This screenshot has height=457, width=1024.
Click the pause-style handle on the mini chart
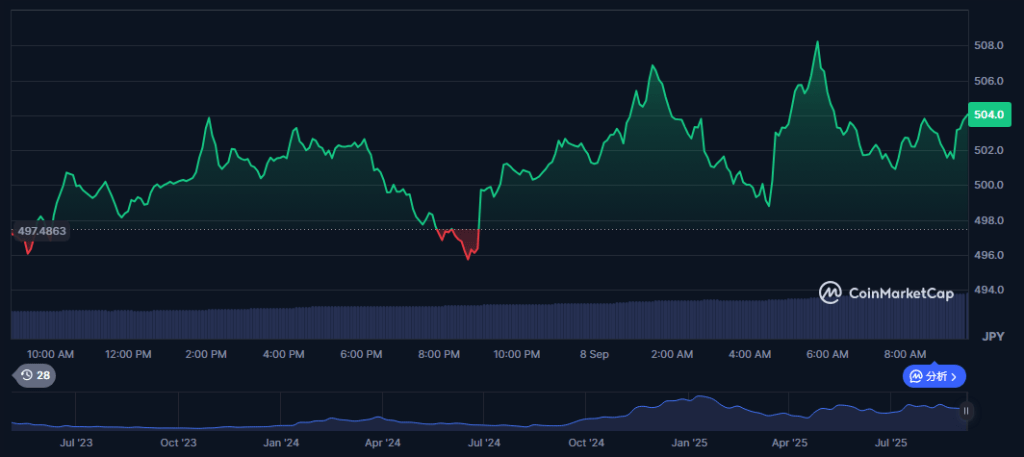click(966, 411)
